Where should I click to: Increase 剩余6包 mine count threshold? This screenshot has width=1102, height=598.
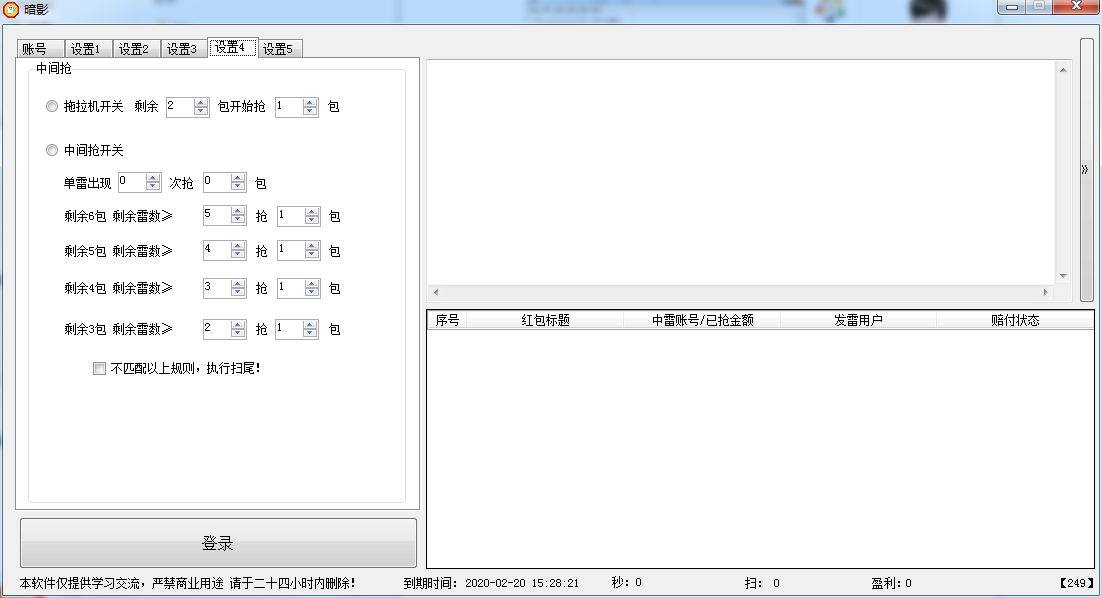pos(238,211)
